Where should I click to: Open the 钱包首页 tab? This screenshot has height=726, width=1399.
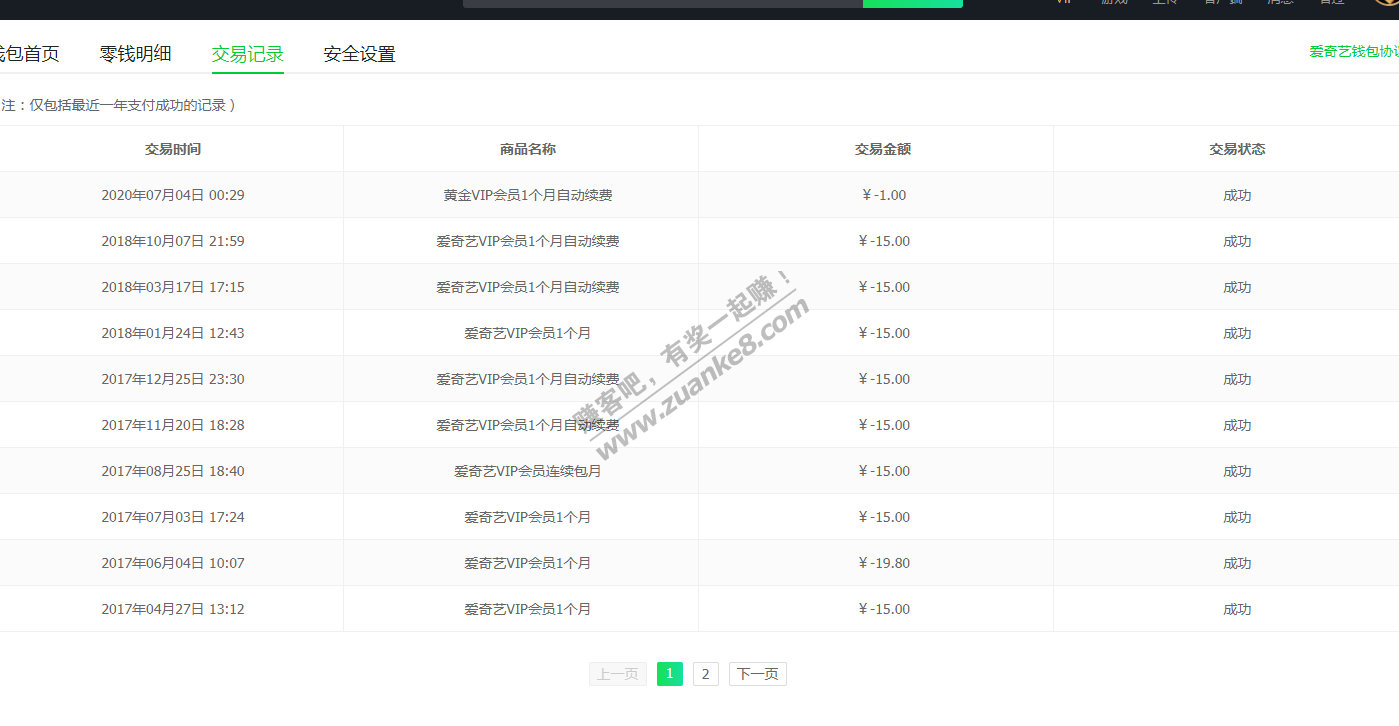tap(28, 54)
